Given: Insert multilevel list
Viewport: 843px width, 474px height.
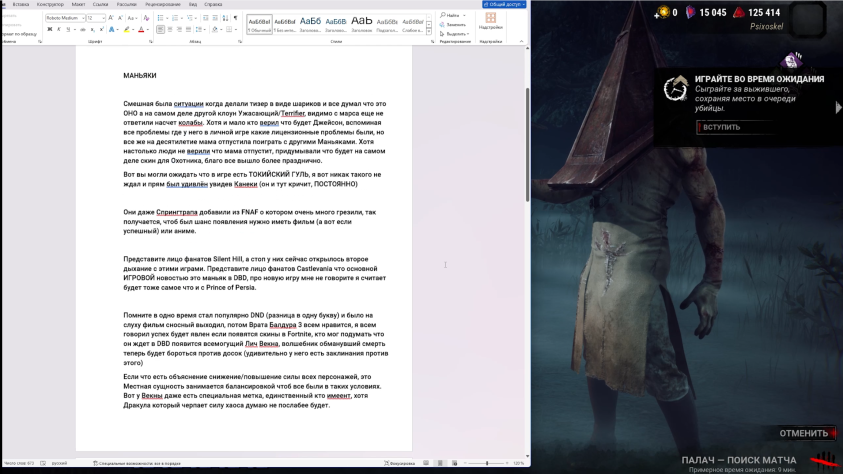Looking at the screenshot, I should pyautogui.click(x=189, y=18).
